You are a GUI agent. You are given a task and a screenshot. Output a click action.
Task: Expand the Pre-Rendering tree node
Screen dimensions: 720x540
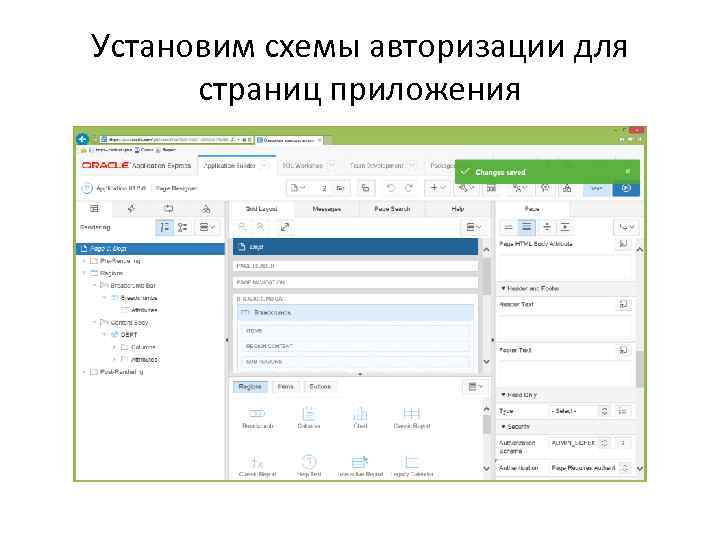click(x=84, y=261)
